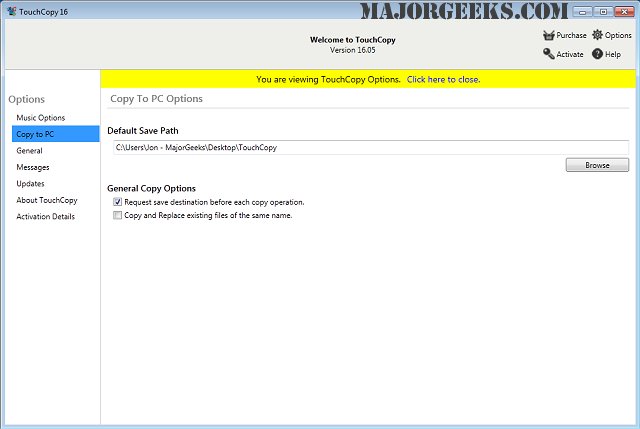This screenshot has height=429, width=640.
Task: Open the Messages options section
Action: (56, 167)
